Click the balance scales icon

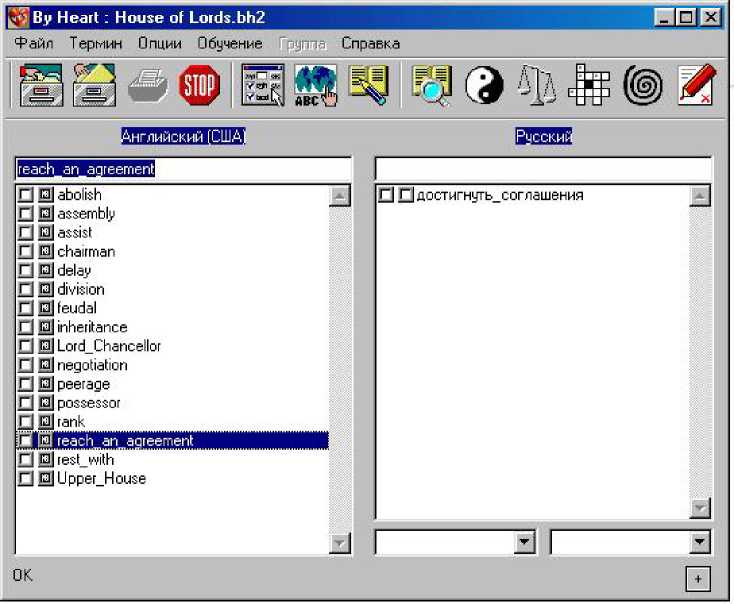(537, 86)
